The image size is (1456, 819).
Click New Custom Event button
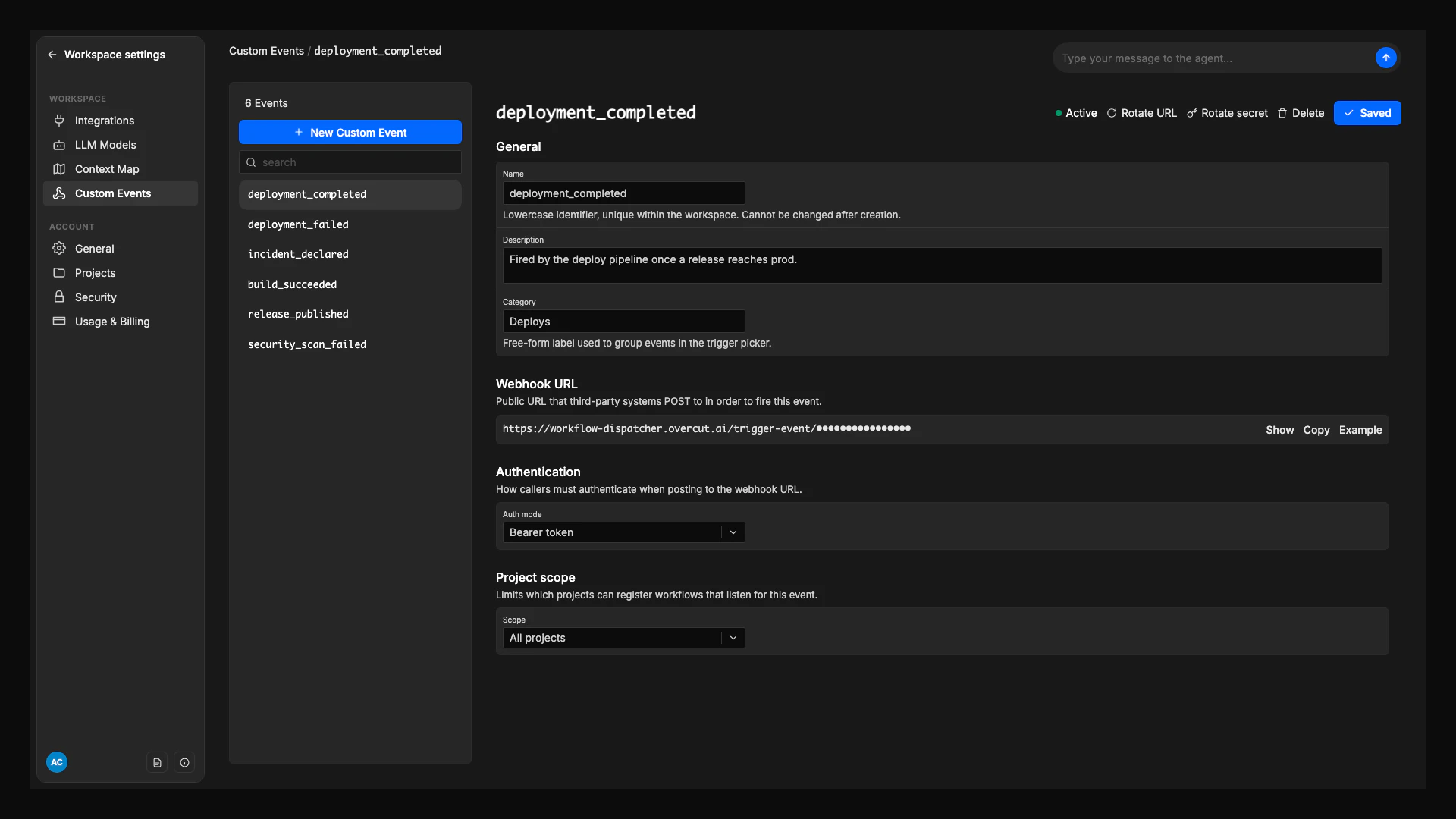coord(350,132)
